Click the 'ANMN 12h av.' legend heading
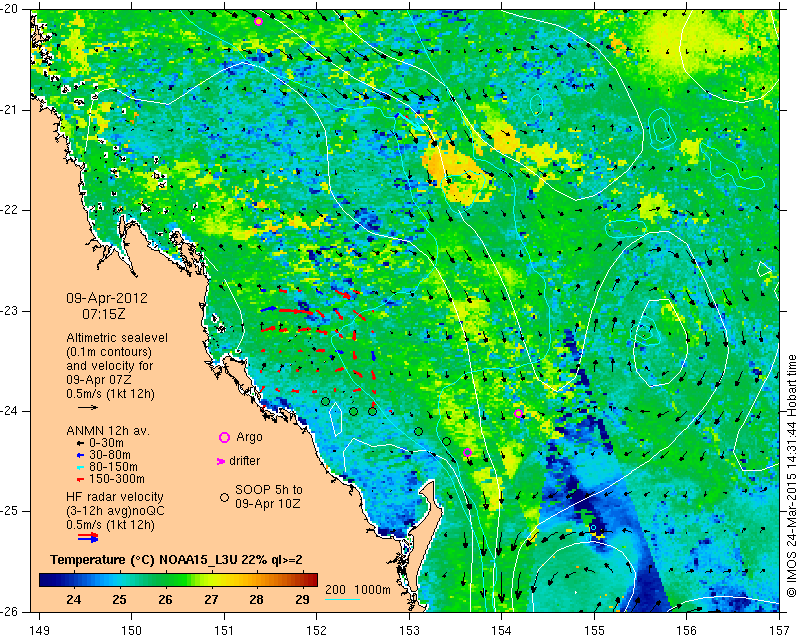800x640 pixels. tap(108, 431)
